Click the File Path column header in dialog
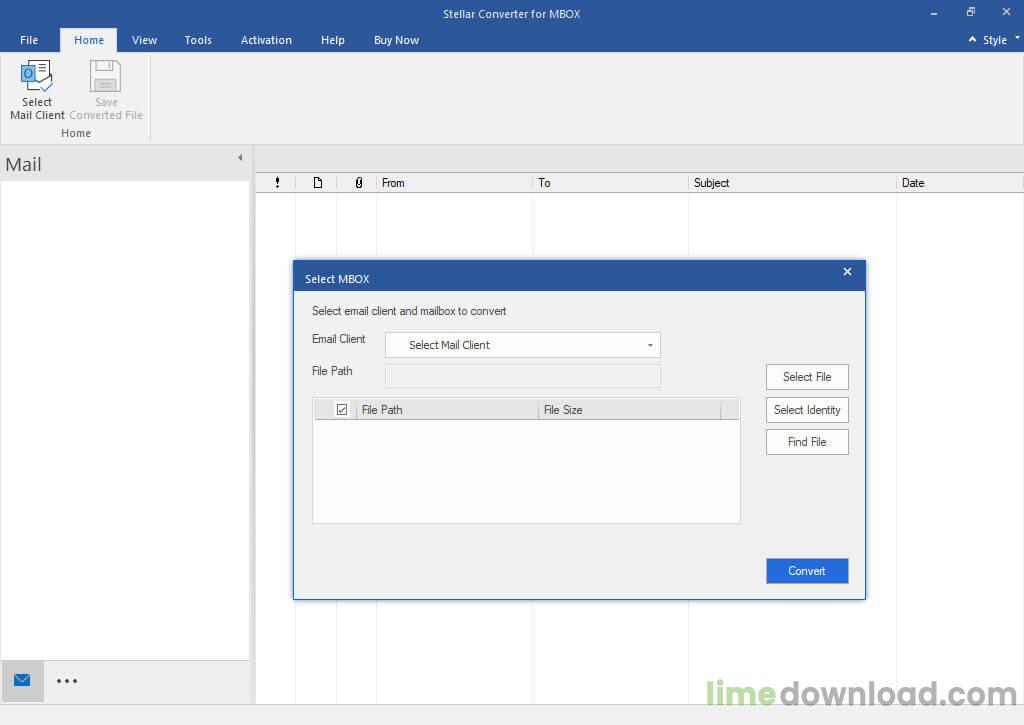Screen dimensions: 1024x725 [x=447, y=410]
